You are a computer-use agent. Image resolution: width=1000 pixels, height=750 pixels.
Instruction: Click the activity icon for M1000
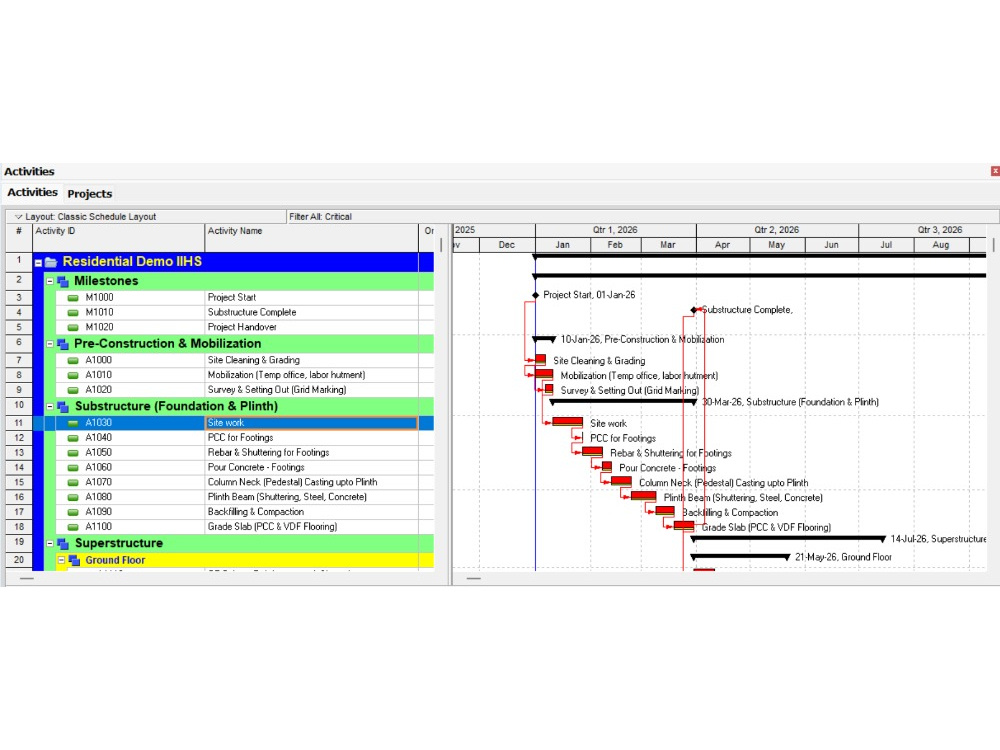click(73, 298)
